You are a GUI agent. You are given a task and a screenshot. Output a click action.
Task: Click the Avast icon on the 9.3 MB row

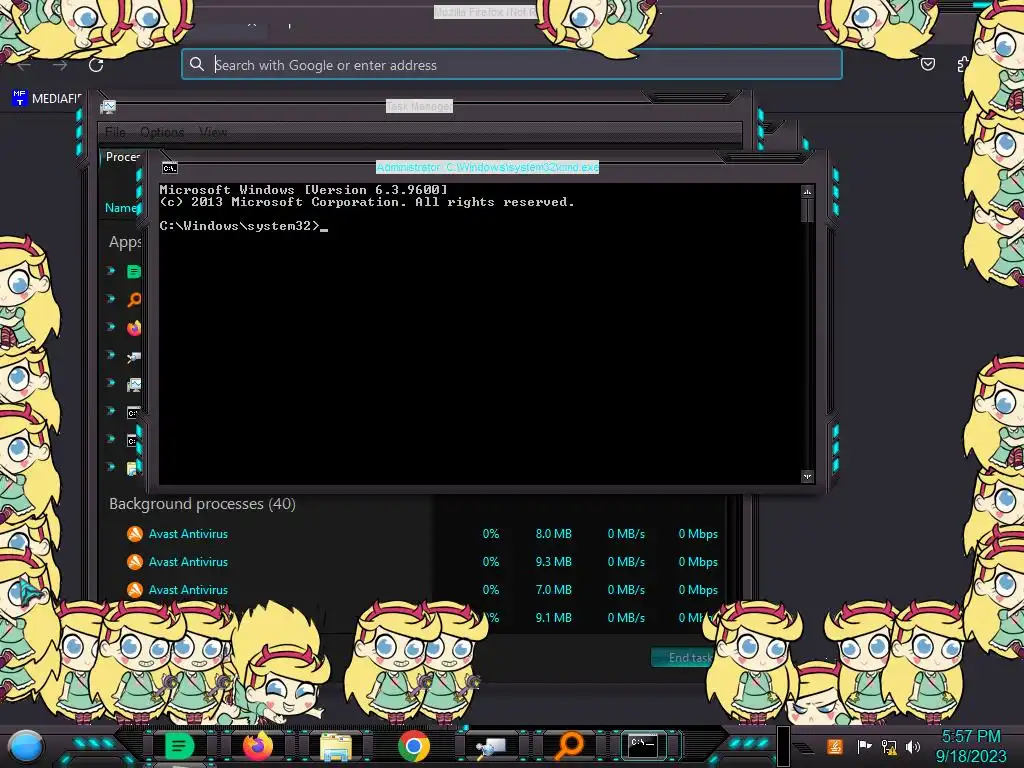[x=135, y=562]
